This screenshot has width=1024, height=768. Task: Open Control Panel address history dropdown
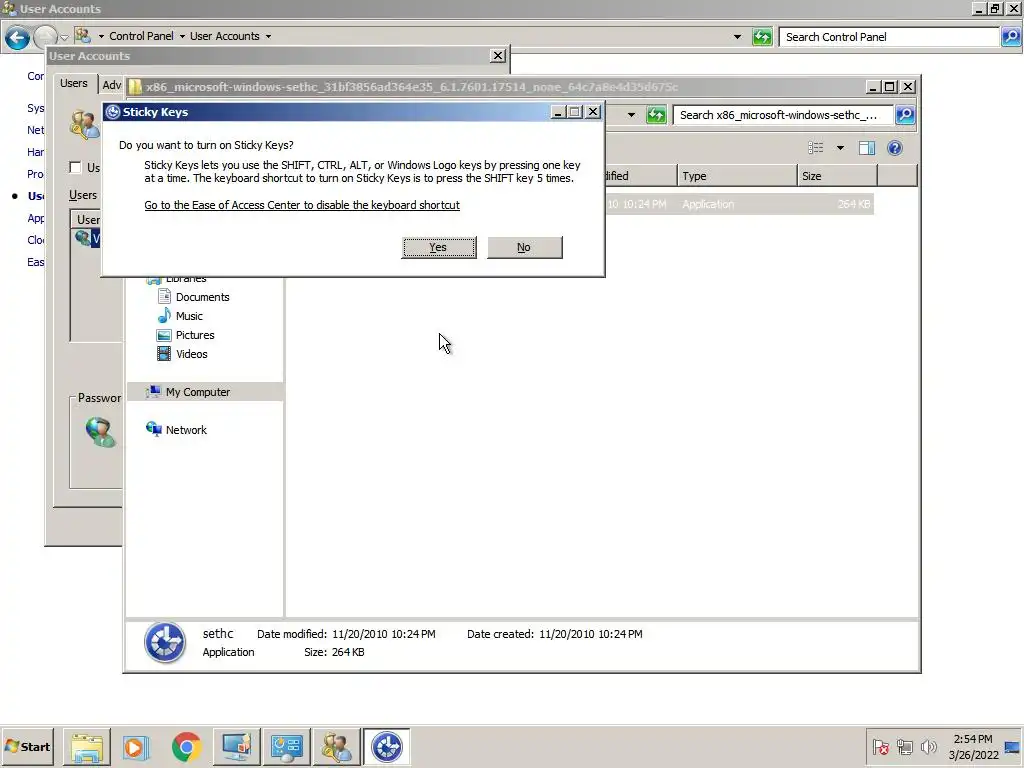(737, 37)
